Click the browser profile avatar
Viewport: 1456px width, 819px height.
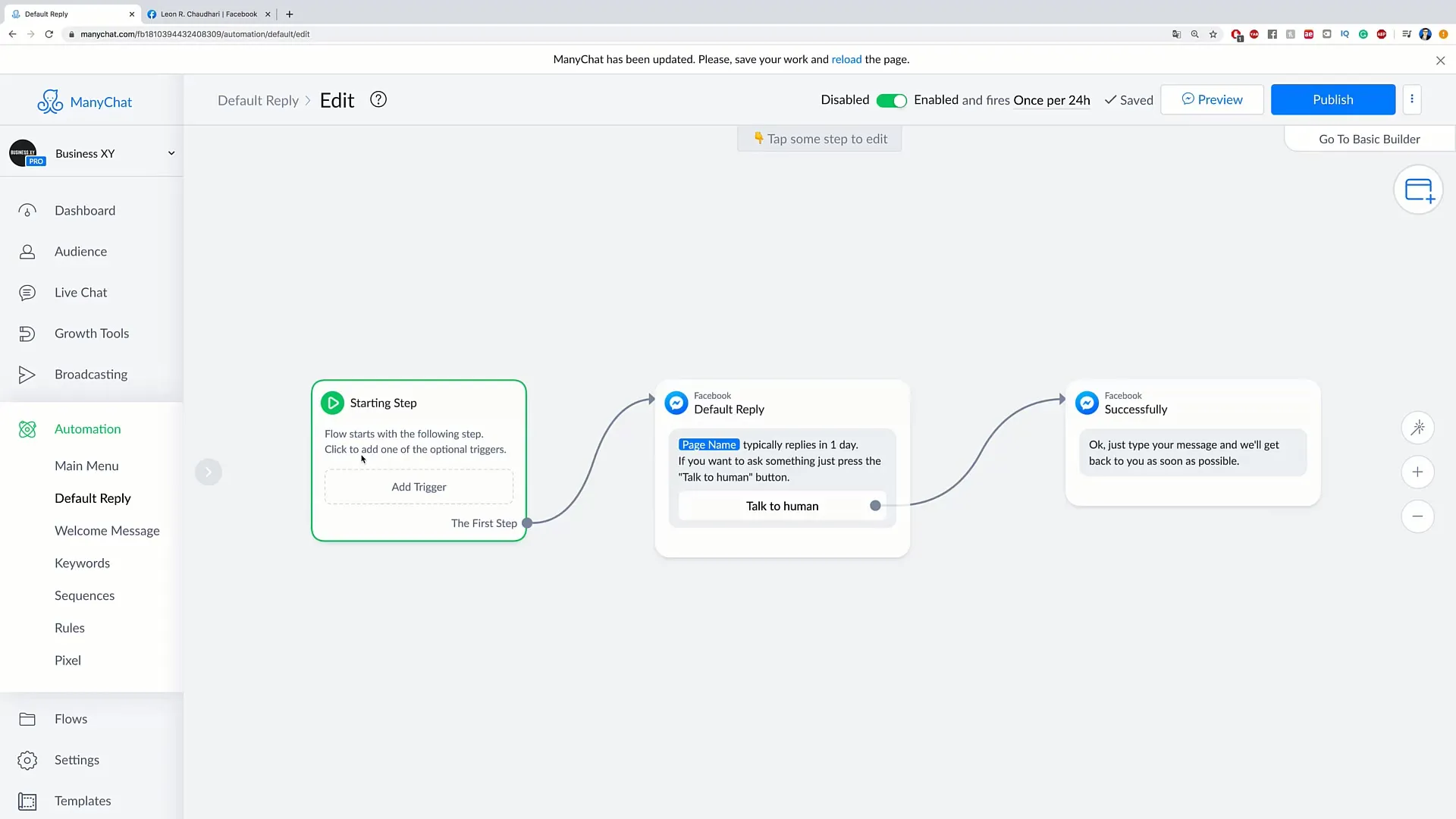pyautogui.click(x=1425, y=34)
